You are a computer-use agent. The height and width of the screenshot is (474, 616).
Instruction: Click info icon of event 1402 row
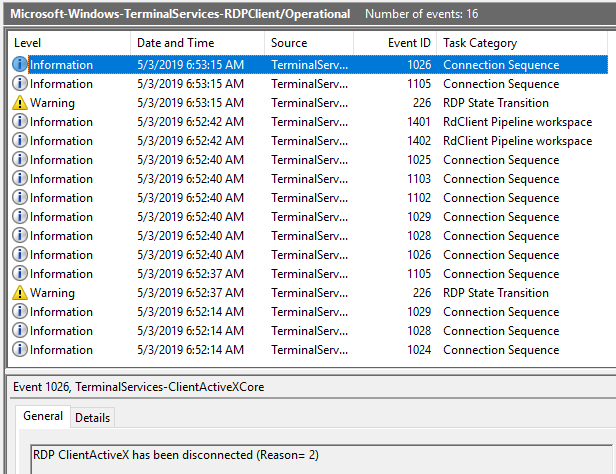20,140
